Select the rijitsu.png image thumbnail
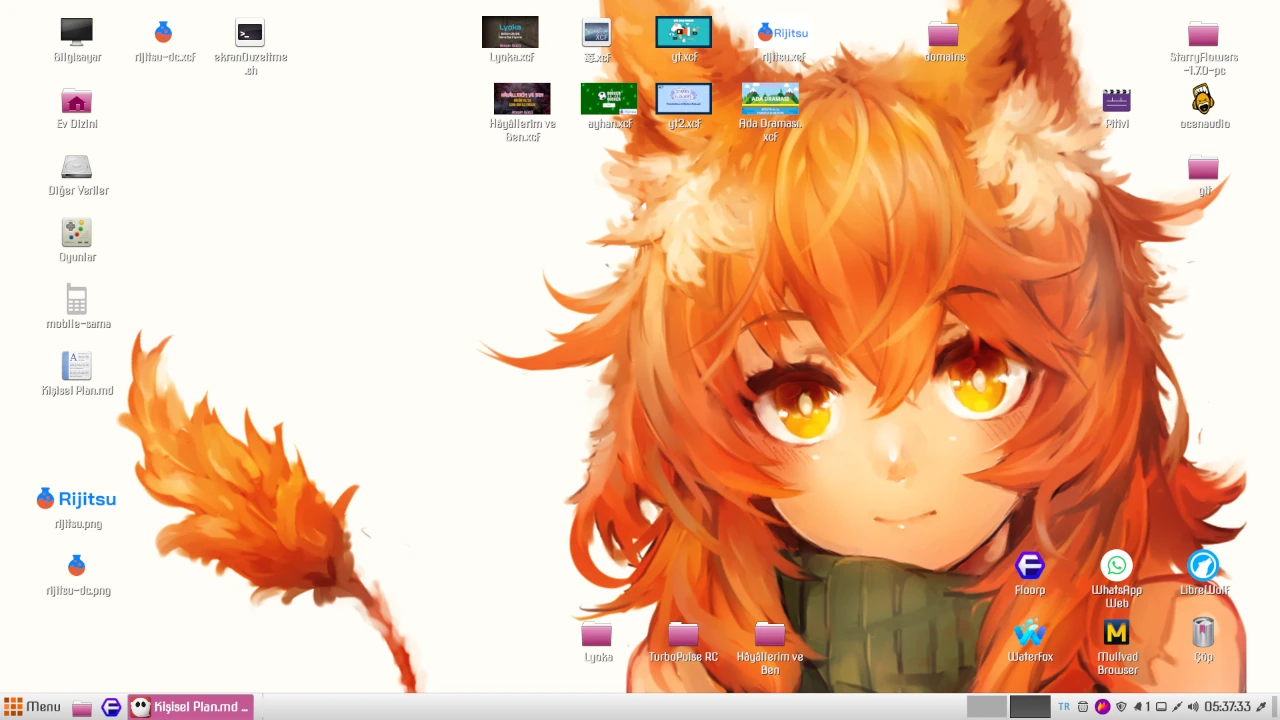Image resolution: width=1280 pixels, height=720 pixels. click(x=77, y=498)
